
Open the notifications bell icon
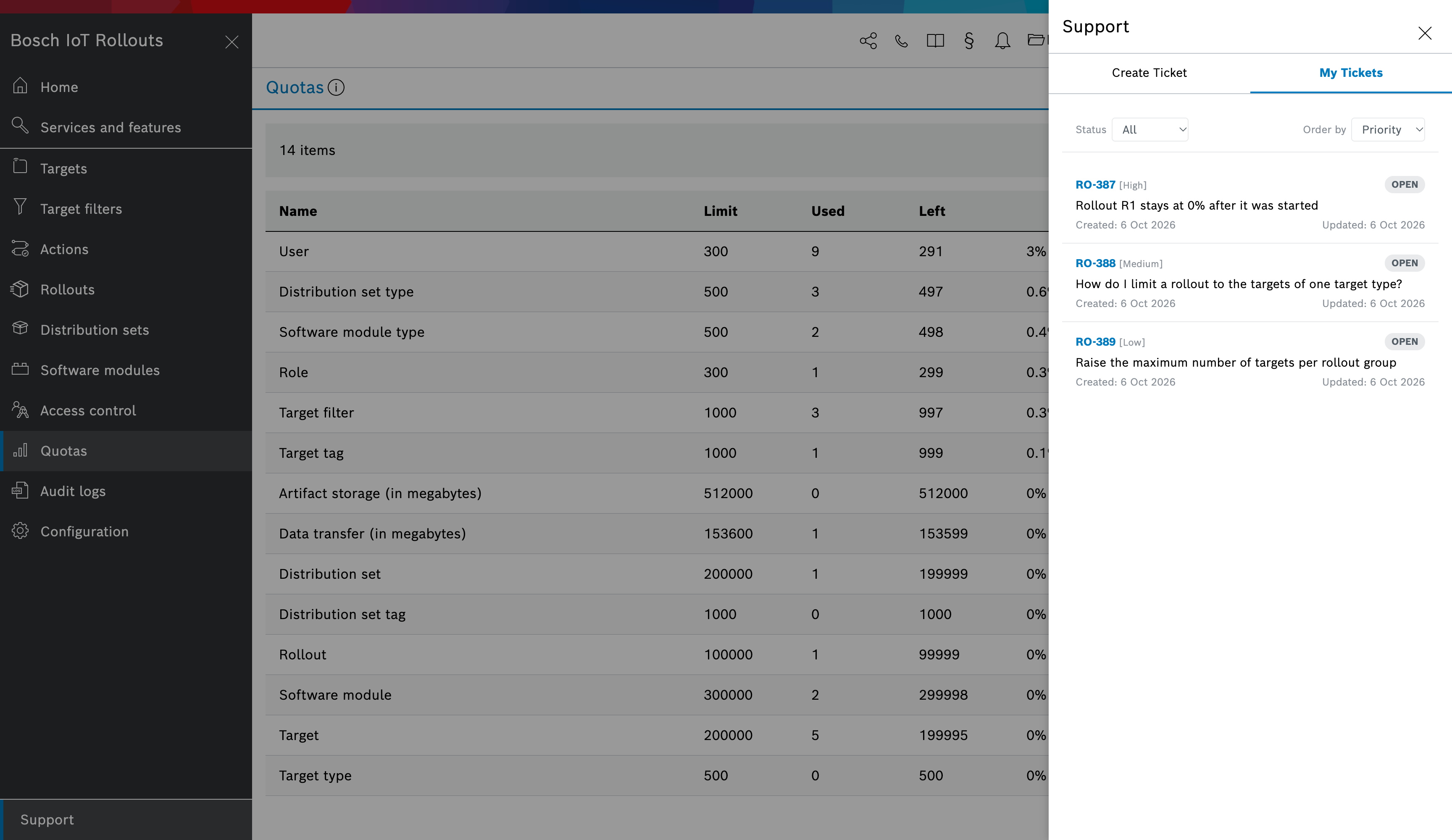tap(1002, 40)
